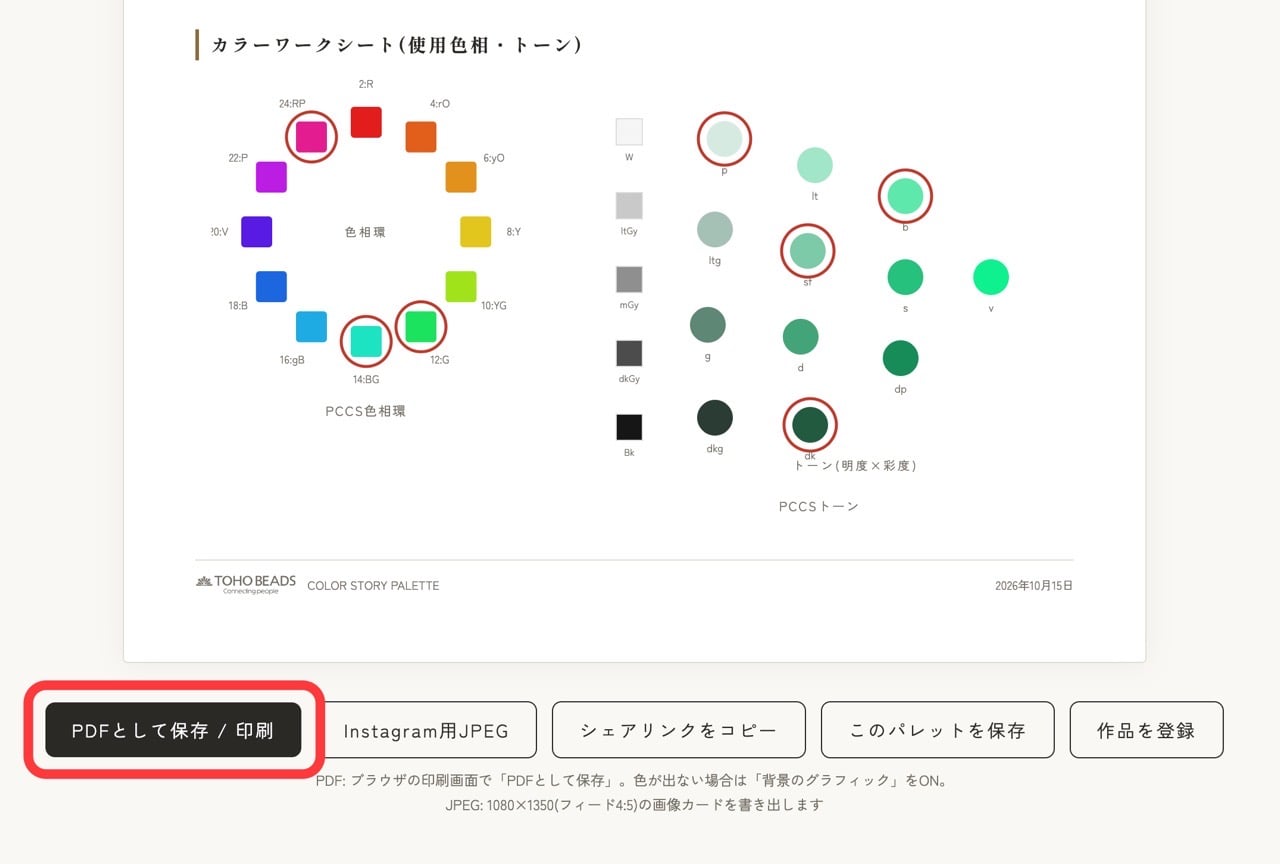Pick the 8:Y yellow hue swatch

475,232
